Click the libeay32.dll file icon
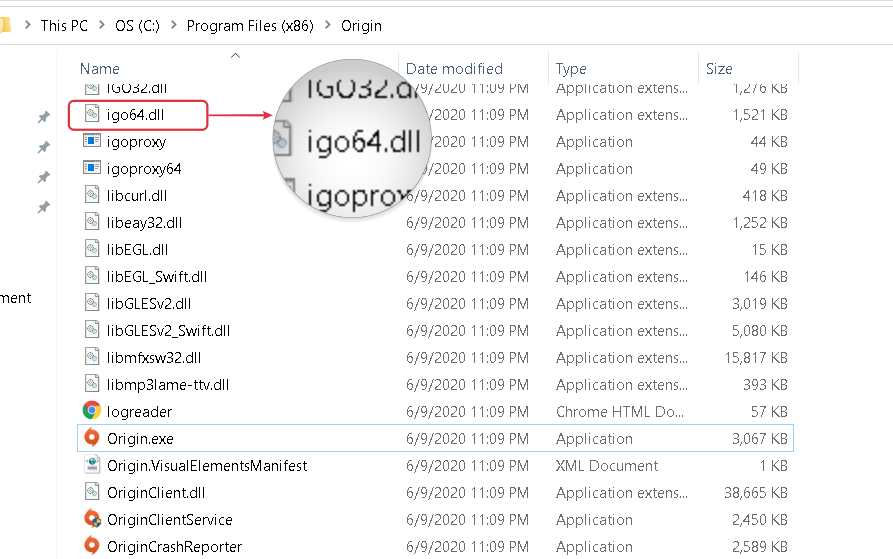Viewport: 893px width, 559px height. (92, 221)
